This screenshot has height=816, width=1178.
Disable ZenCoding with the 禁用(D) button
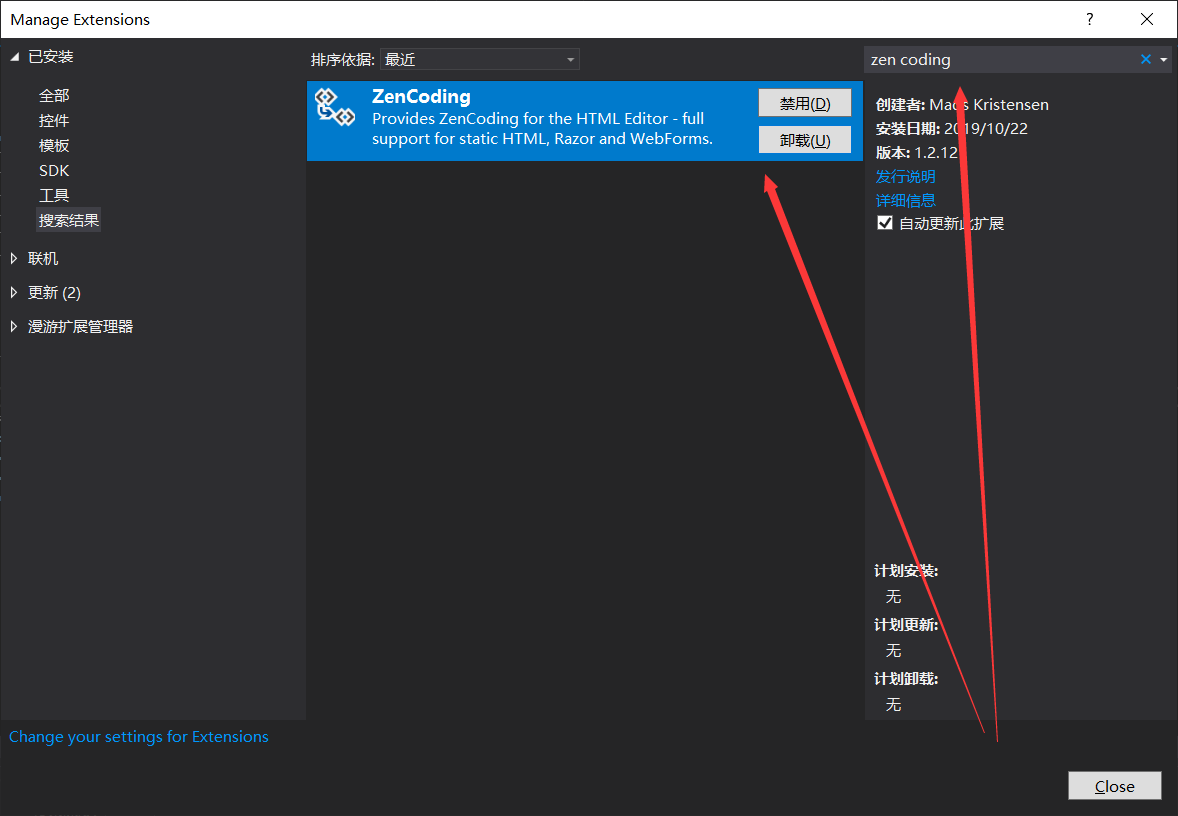click(805, 103)
